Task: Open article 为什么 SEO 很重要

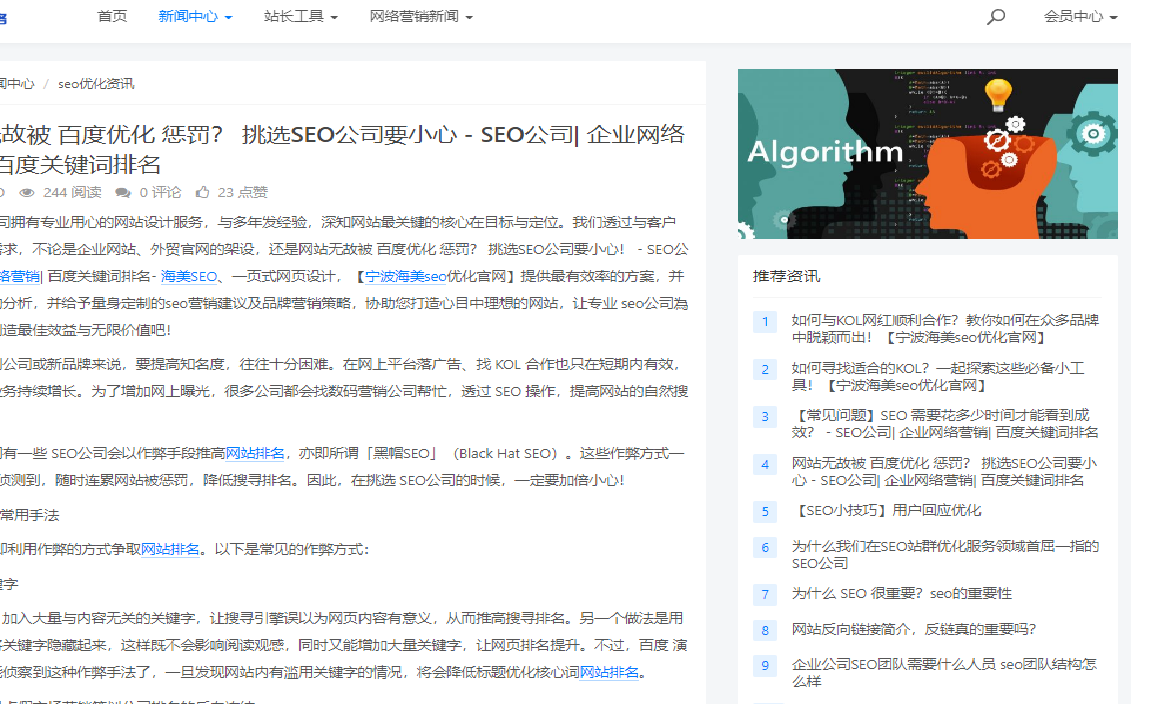Action: tap(901, 593)
